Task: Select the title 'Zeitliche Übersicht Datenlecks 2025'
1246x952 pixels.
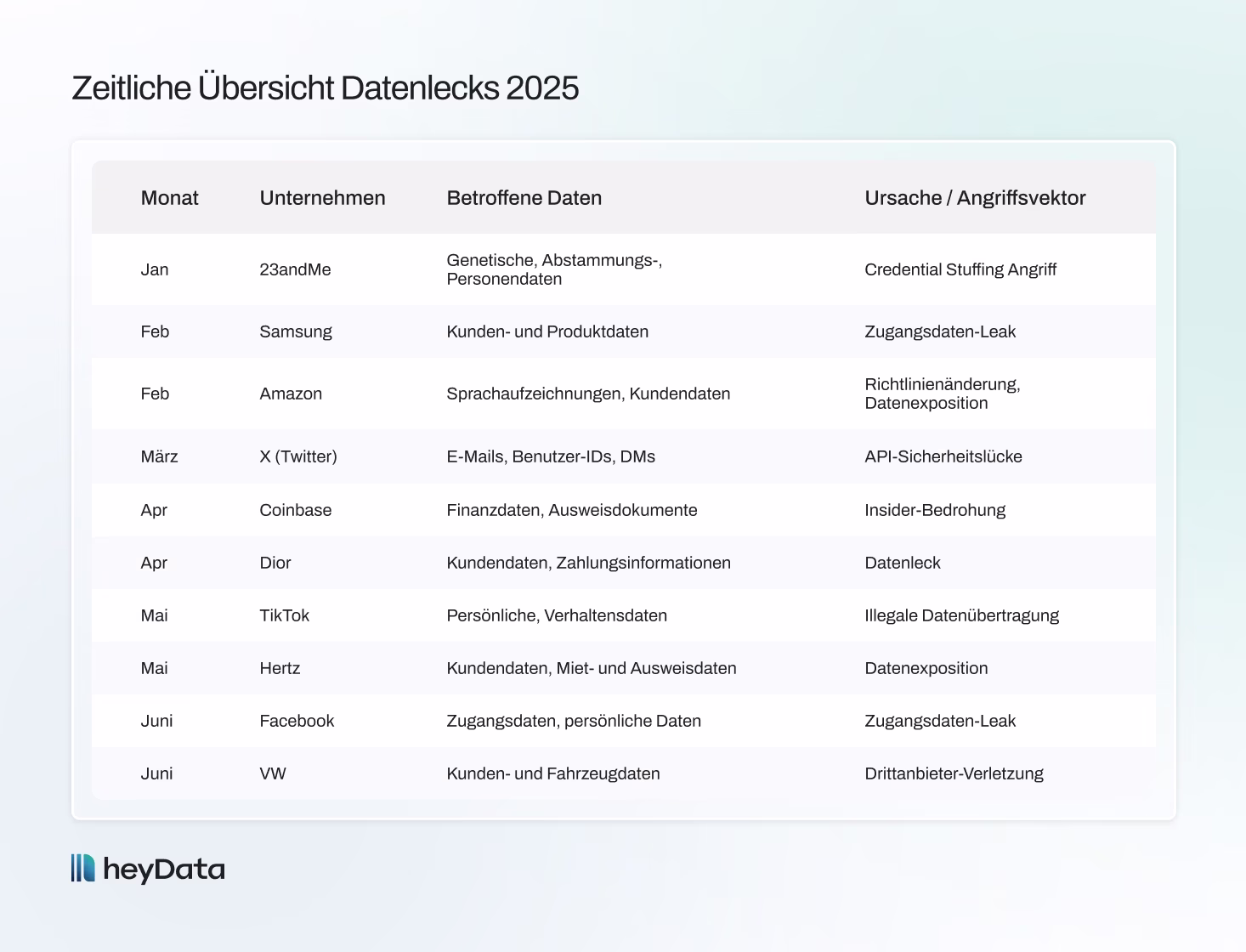Action: pos(326,88)
